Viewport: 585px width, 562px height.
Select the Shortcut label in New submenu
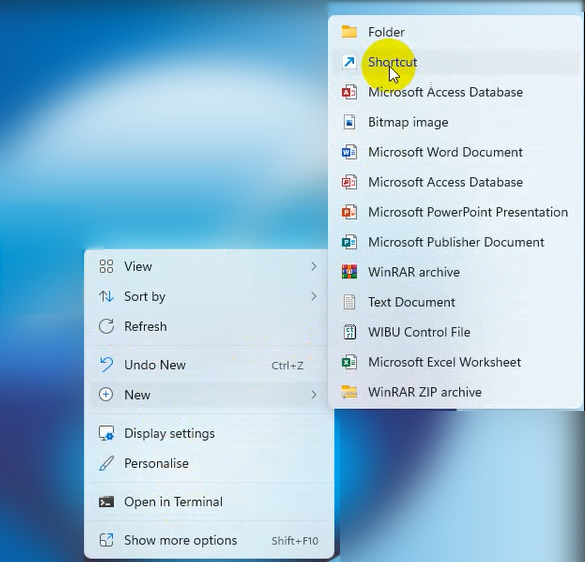coord(392,62)
